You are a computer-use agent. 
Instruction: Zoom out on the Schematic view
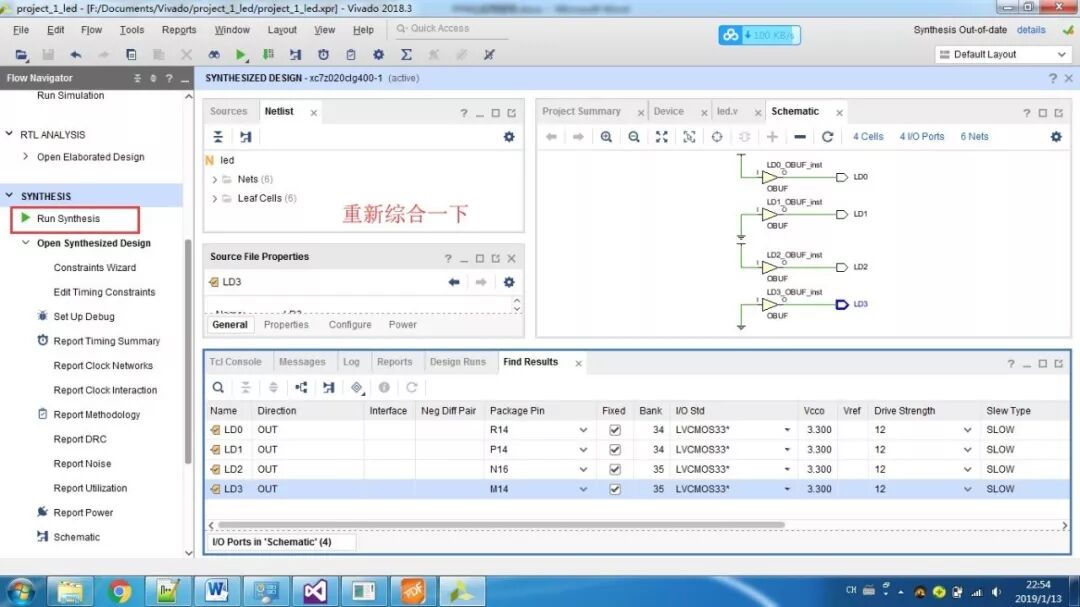tap(634, 136)
